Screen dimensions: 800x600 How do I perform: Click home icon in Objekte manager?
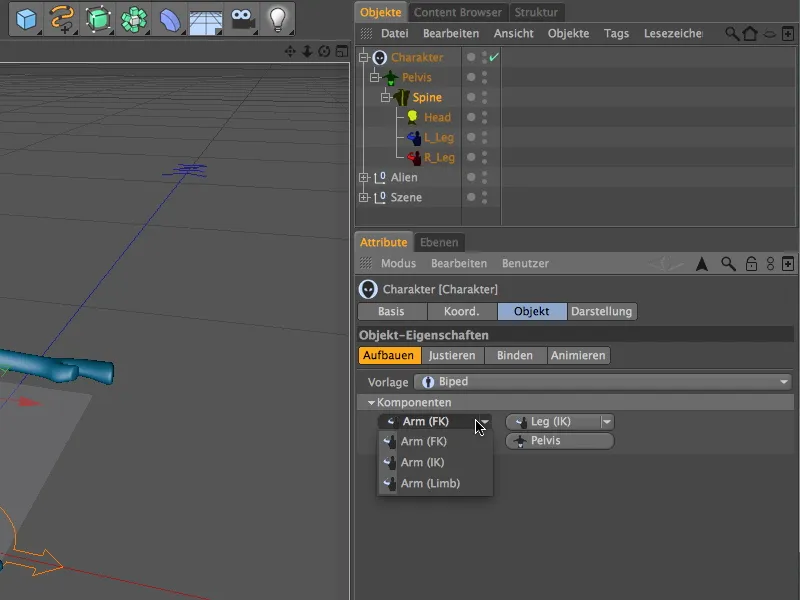[x=750, y=34]
